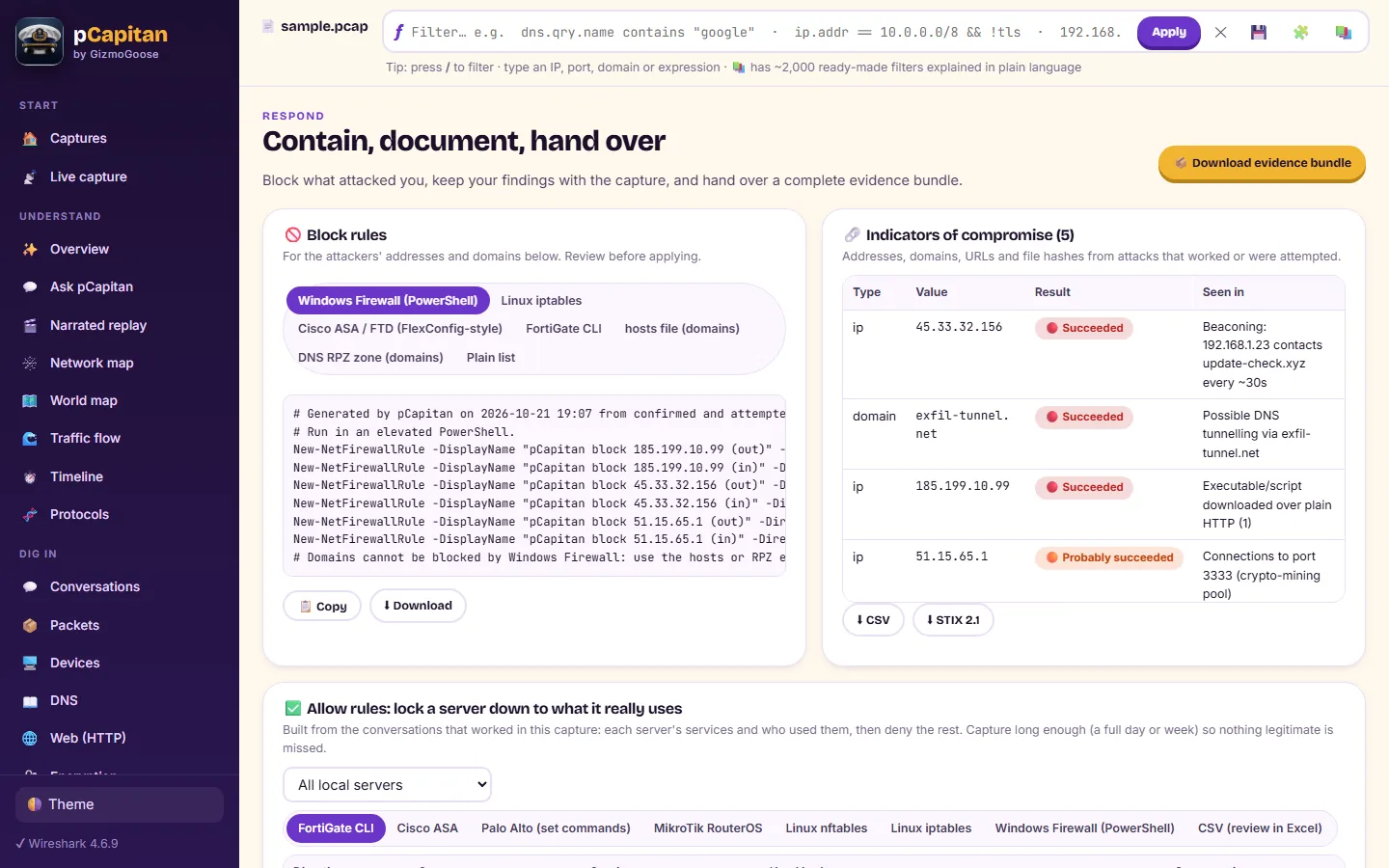Click the Traffic flow icon
This screenshot has height=868, width=1389.
(30, 439)
